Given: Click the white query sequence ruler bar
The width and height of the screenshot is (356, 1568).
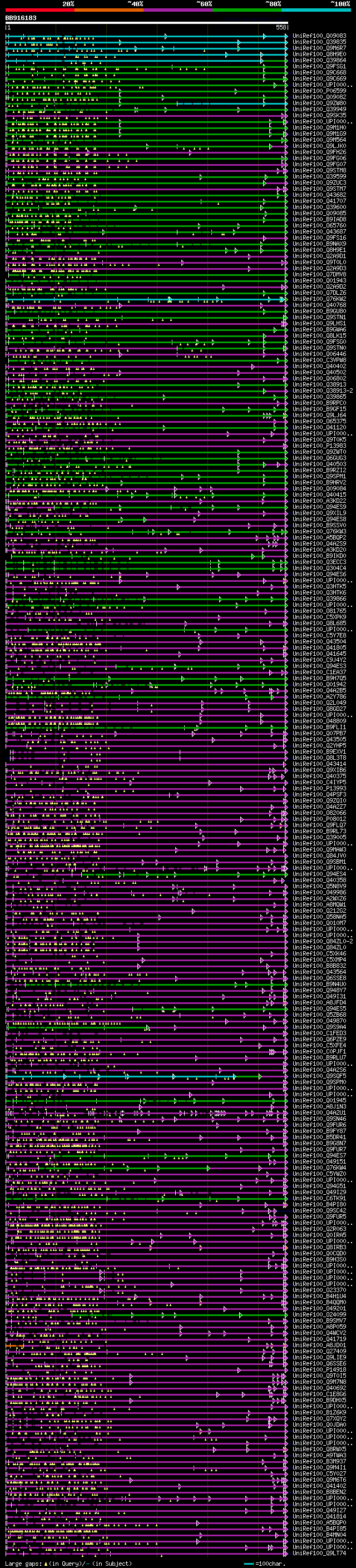Looking at the screenshot, I should click(147, 23).
